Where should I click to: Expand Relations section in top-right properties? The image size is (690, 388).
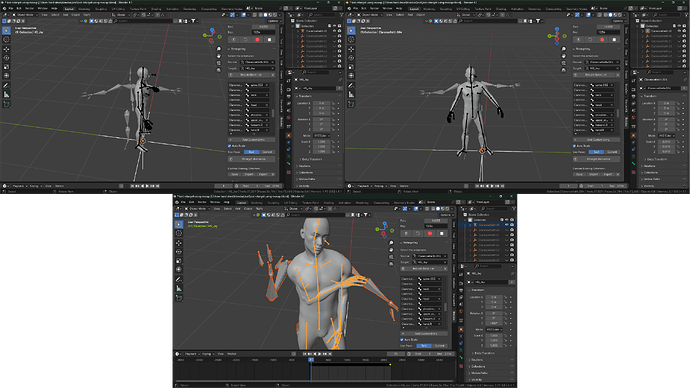(x=650, y=166)
